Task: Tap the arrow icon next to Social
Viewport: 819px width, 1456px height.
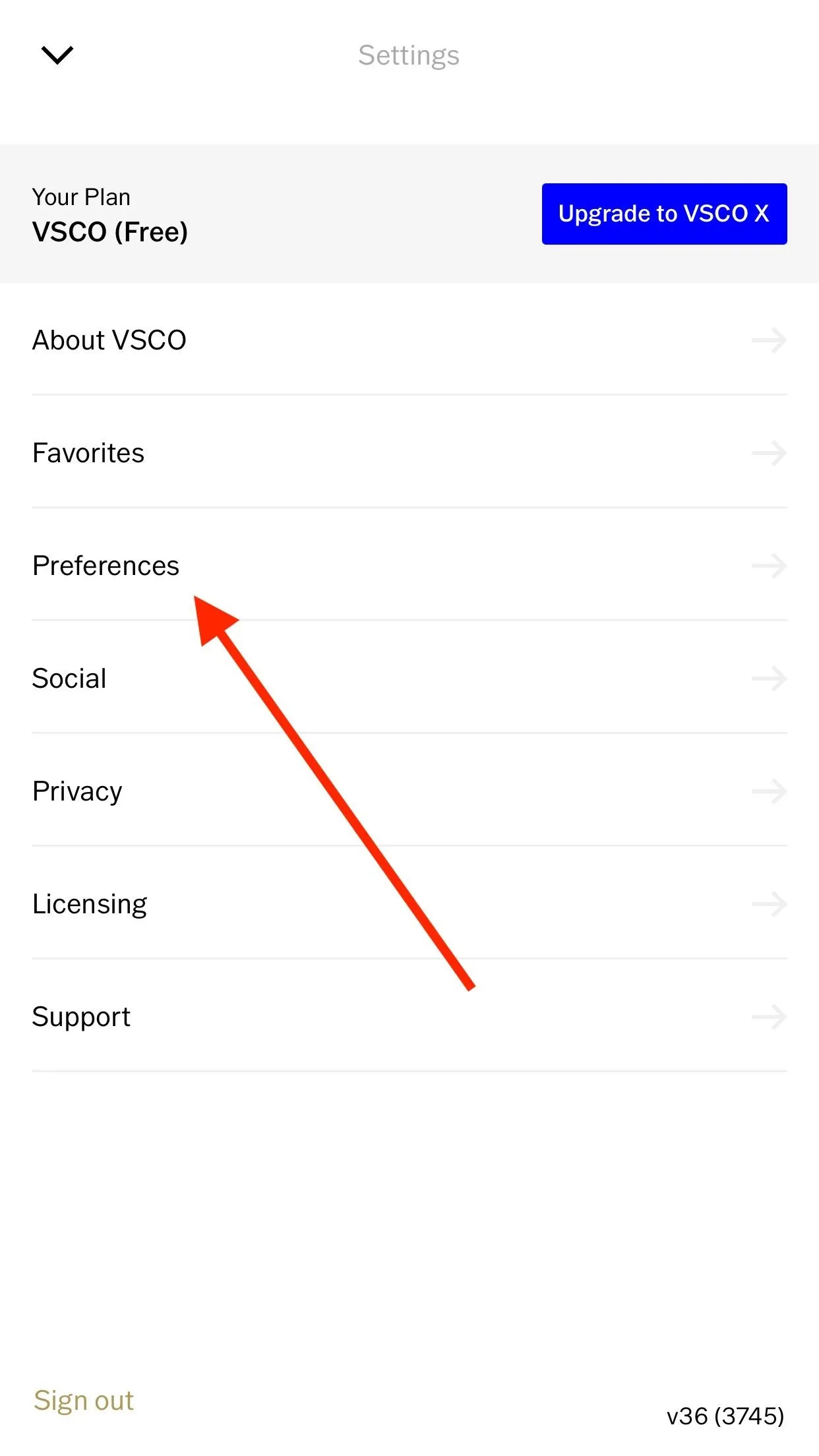Action: pyautogui.click(x=769, y=679)
